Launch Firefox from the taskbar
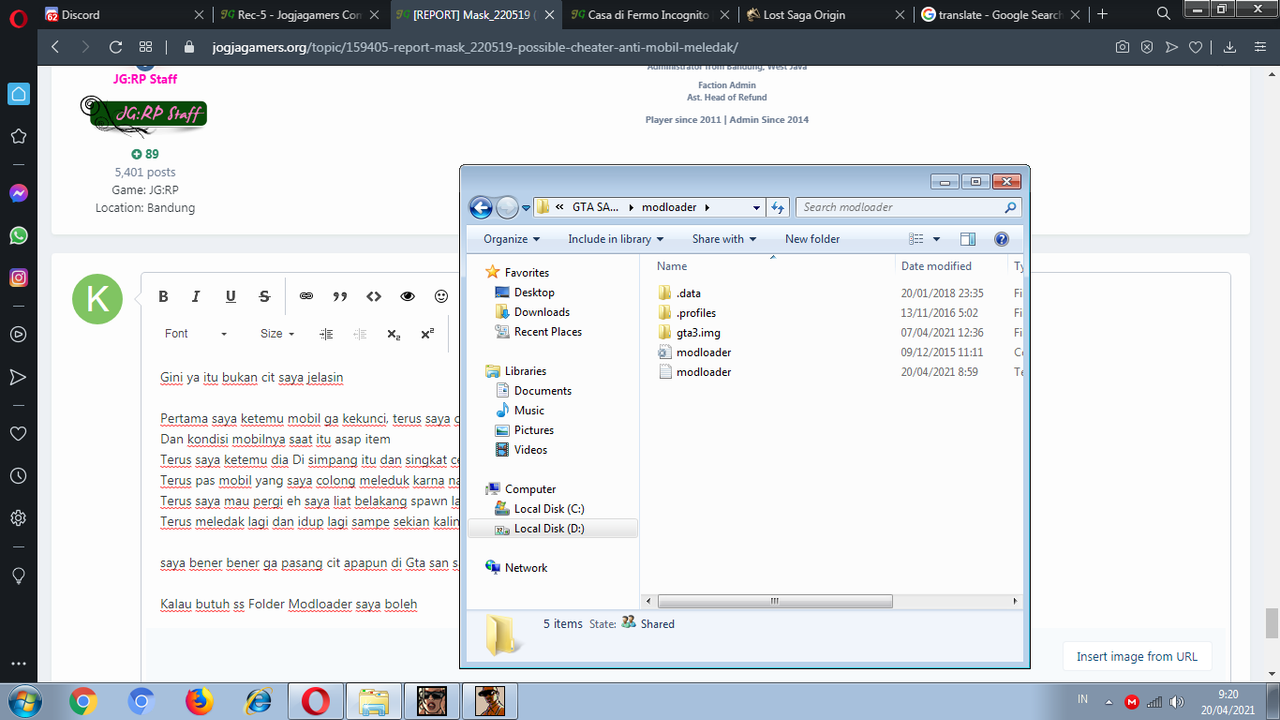 pos(199,701)
